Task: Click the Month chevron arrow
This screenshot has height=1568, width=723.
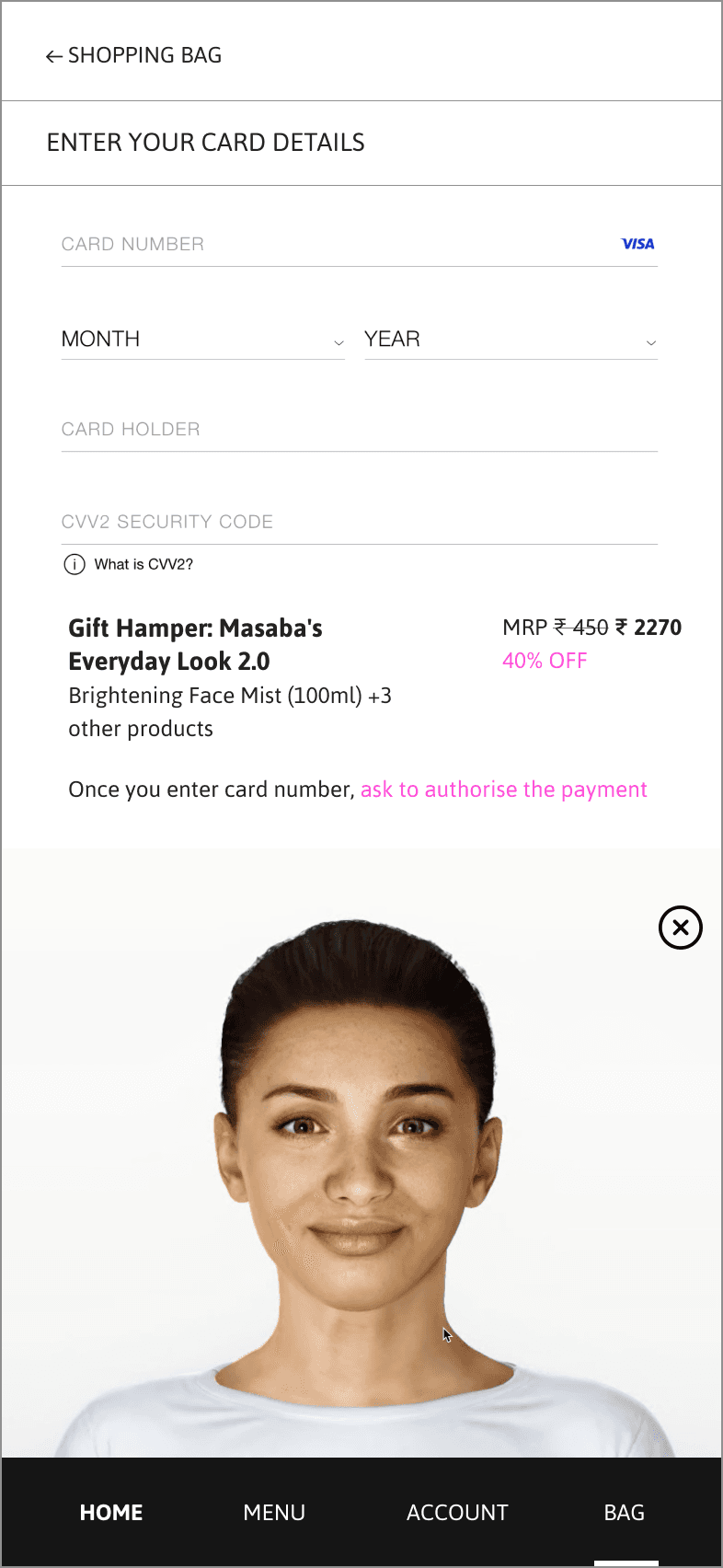Action: (x=339, y=343)
